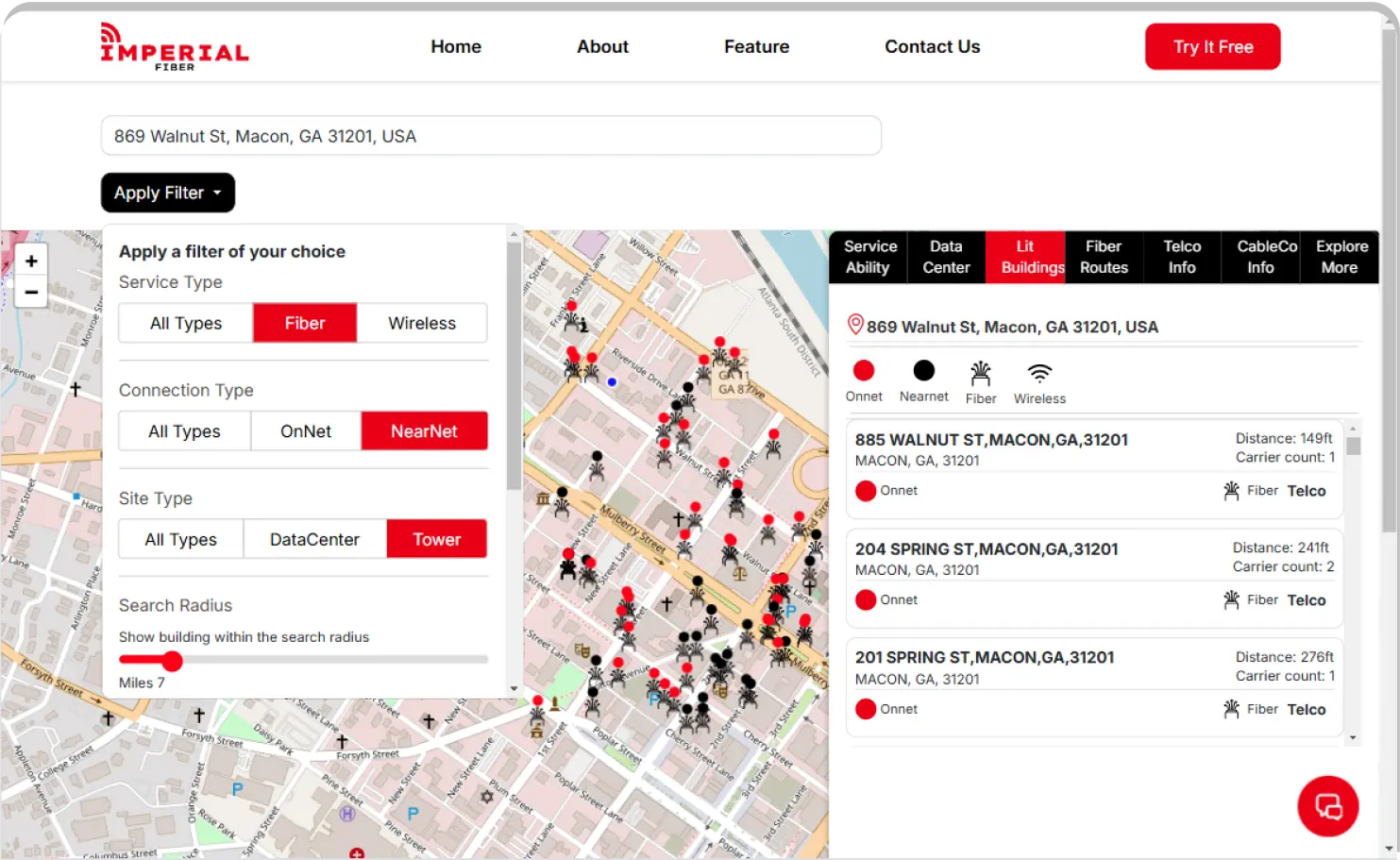Choose OnNet connection type
Screen dimensions: 1400x860
(x=306, y=431)
